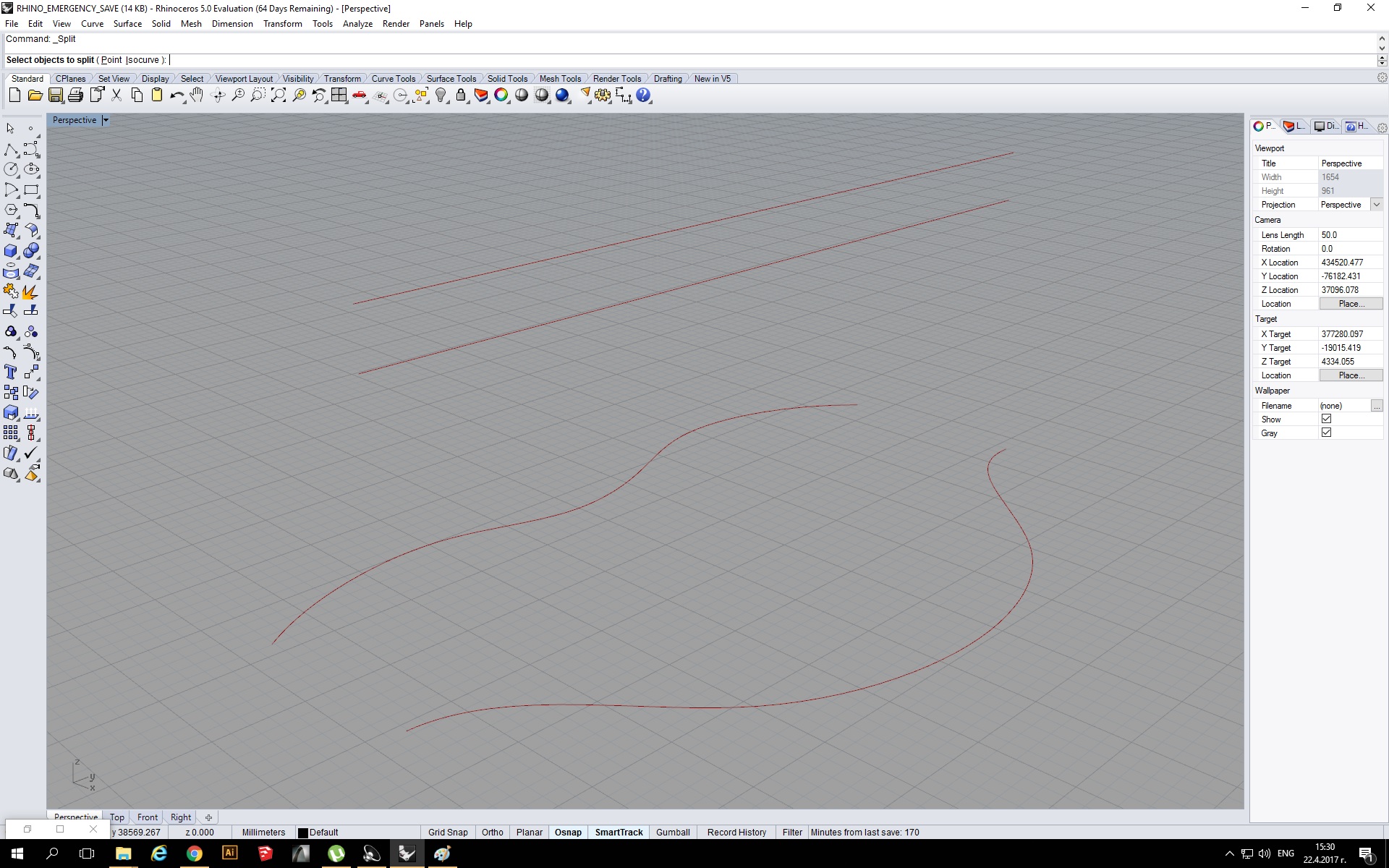Open the Projection dropdown arrow

coord(1377,205)
